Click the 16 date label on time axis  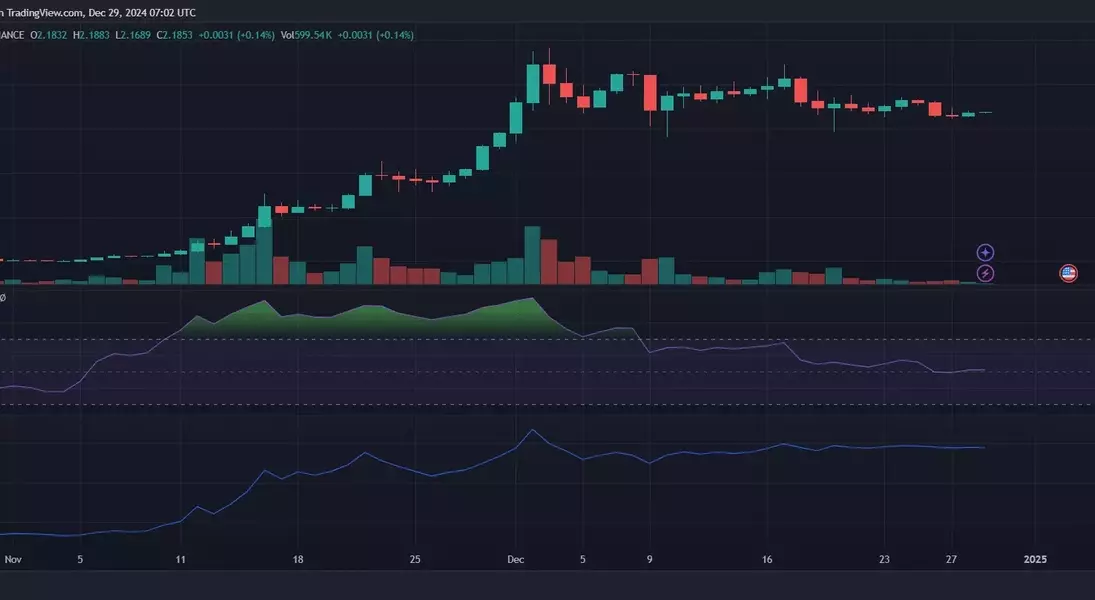767,559
